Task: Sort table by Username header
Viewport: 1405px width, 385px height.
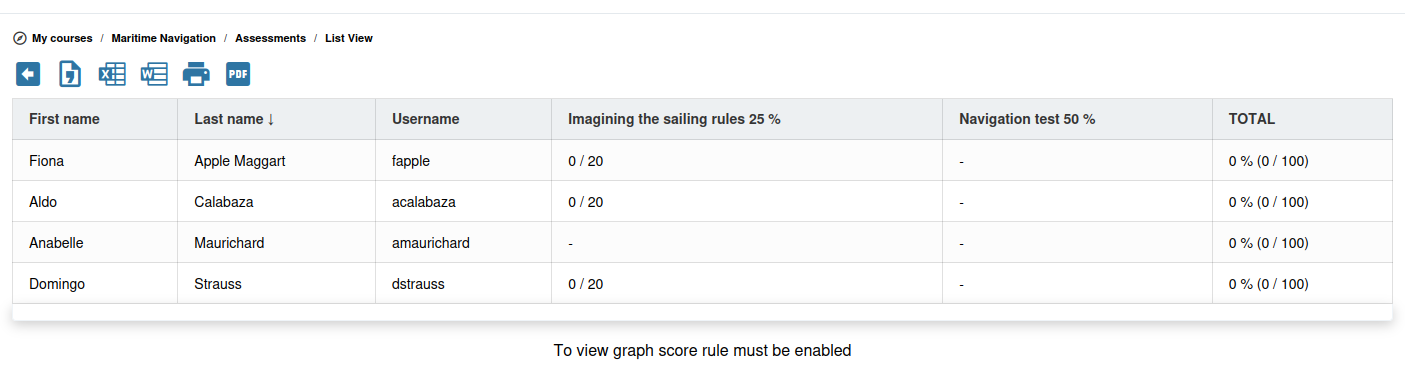Action: pyautogui.click(x=426, y=119)
